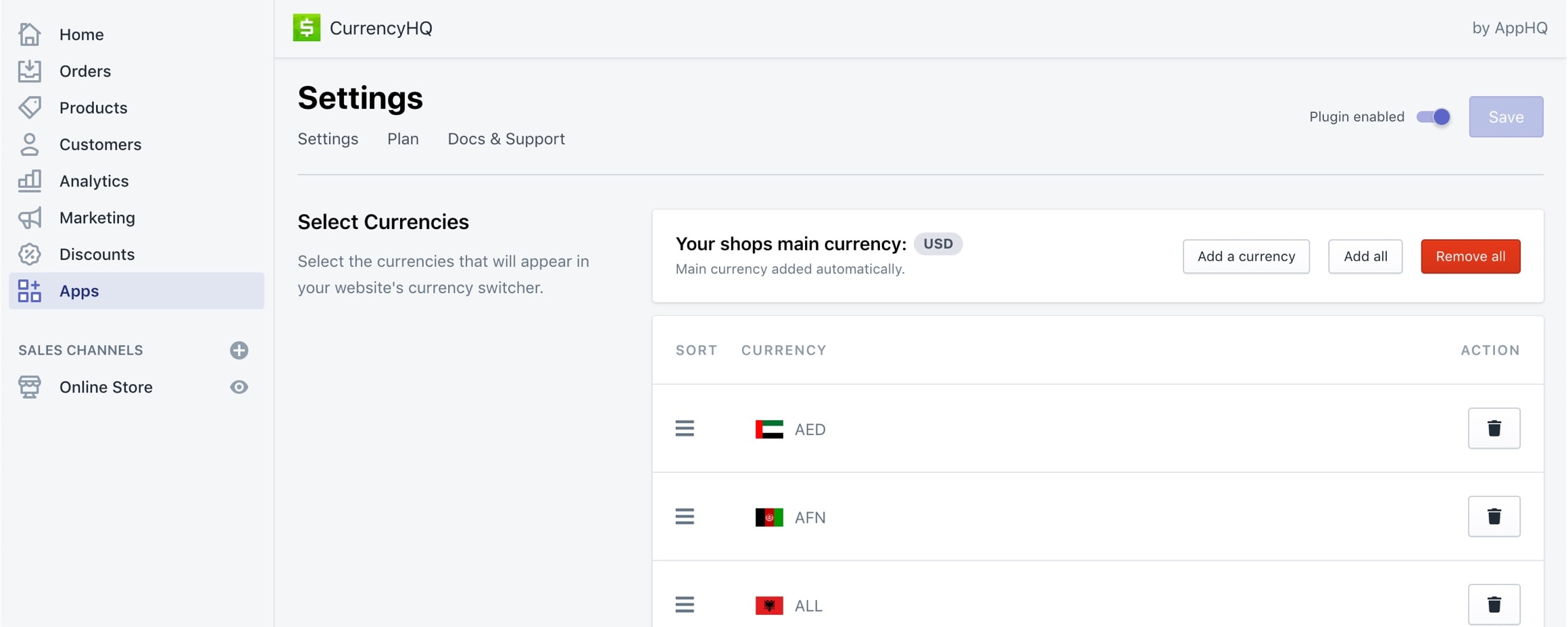Open the Add a currency picker
Screen dimensions: 1568x627
click(x=1246, y=257)
